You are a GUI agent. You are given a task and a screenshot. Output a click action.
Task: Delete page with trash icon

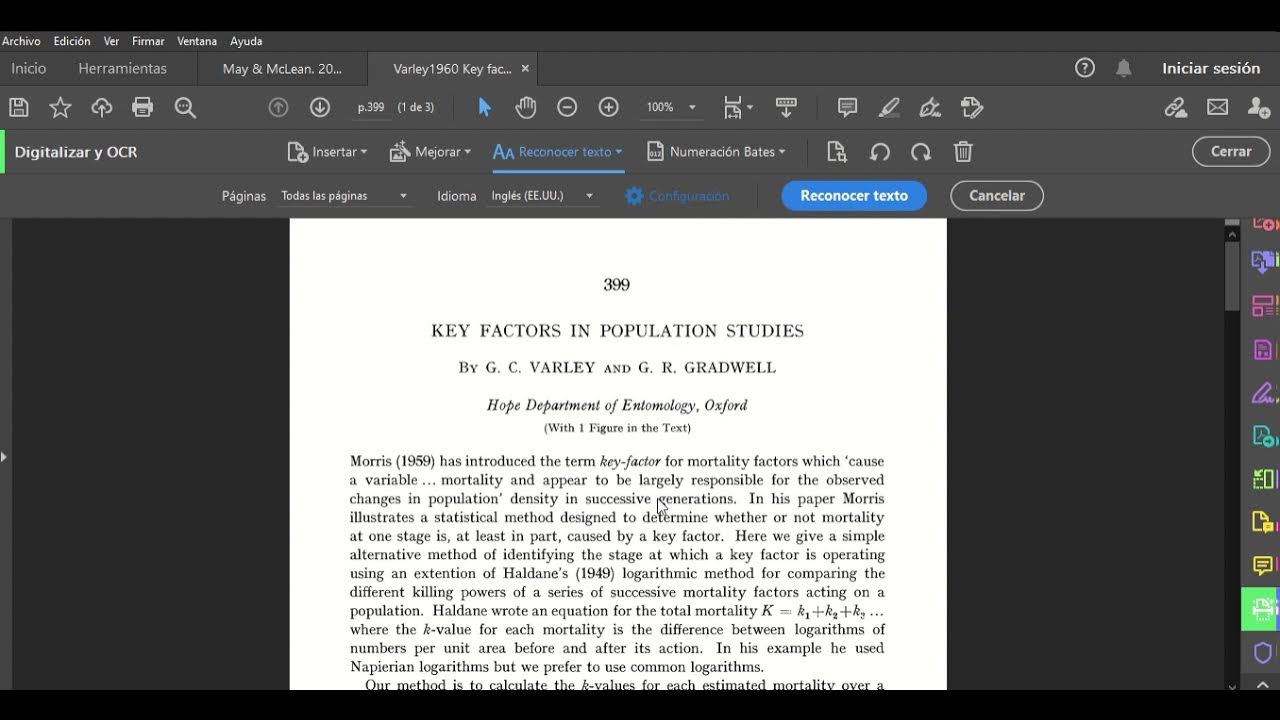pyautogui.click(x=963, y=152)
